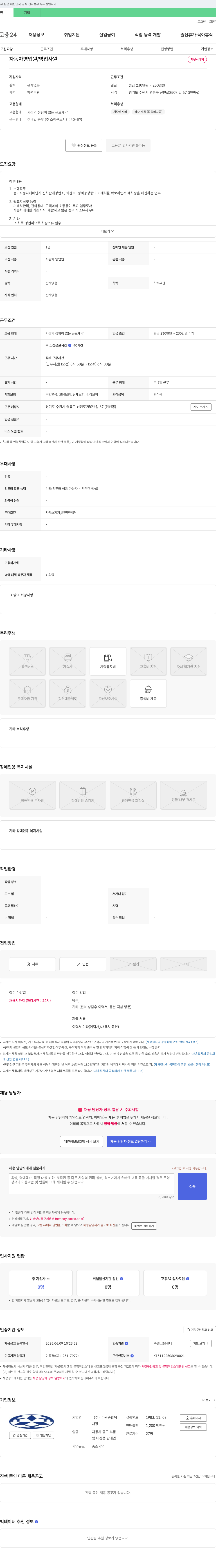Viewport: 216px width, 1568px height.
Task: Click 채용정보 이력 button
Action: pyautogui.click(x=193, y=1427)
